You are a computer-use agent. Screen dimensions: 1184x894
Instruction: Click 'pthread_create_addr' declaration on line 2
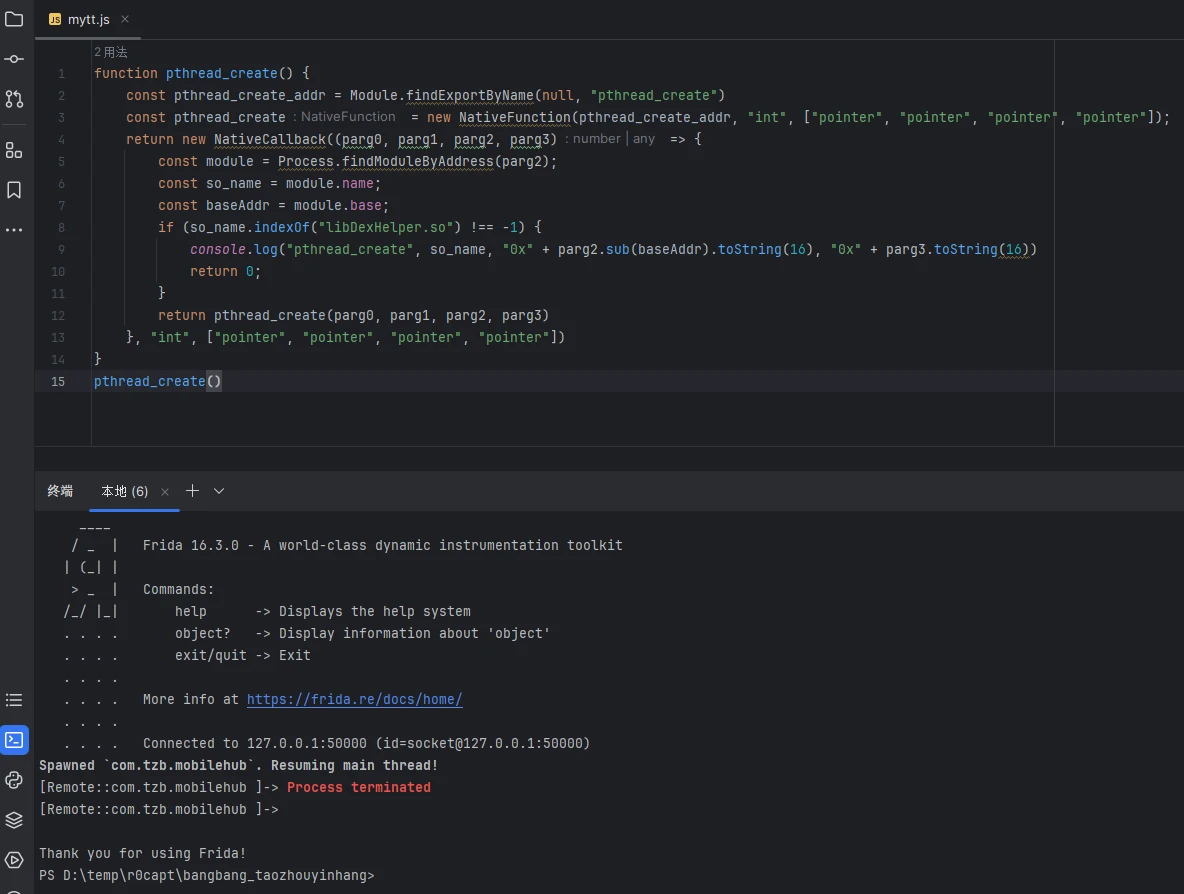click(249, 95)
